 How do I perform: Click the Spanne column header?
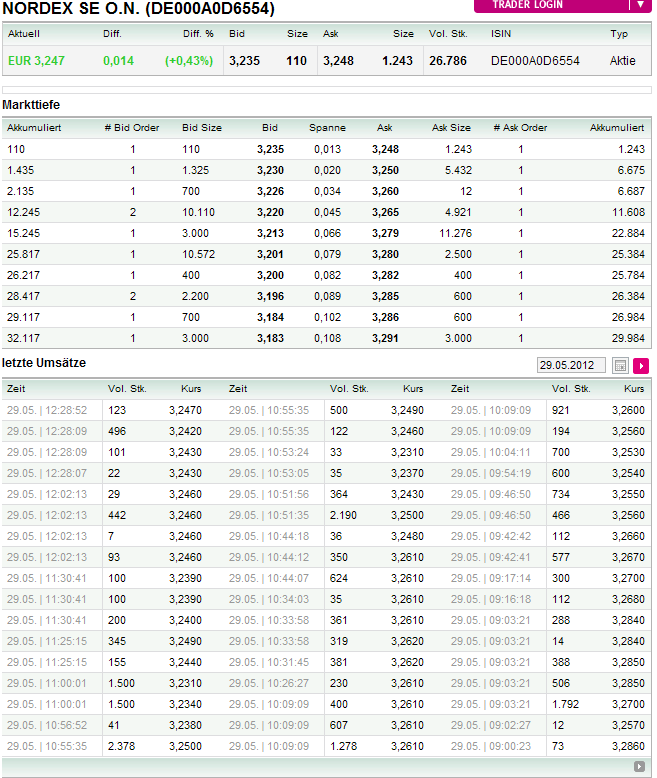327,128
